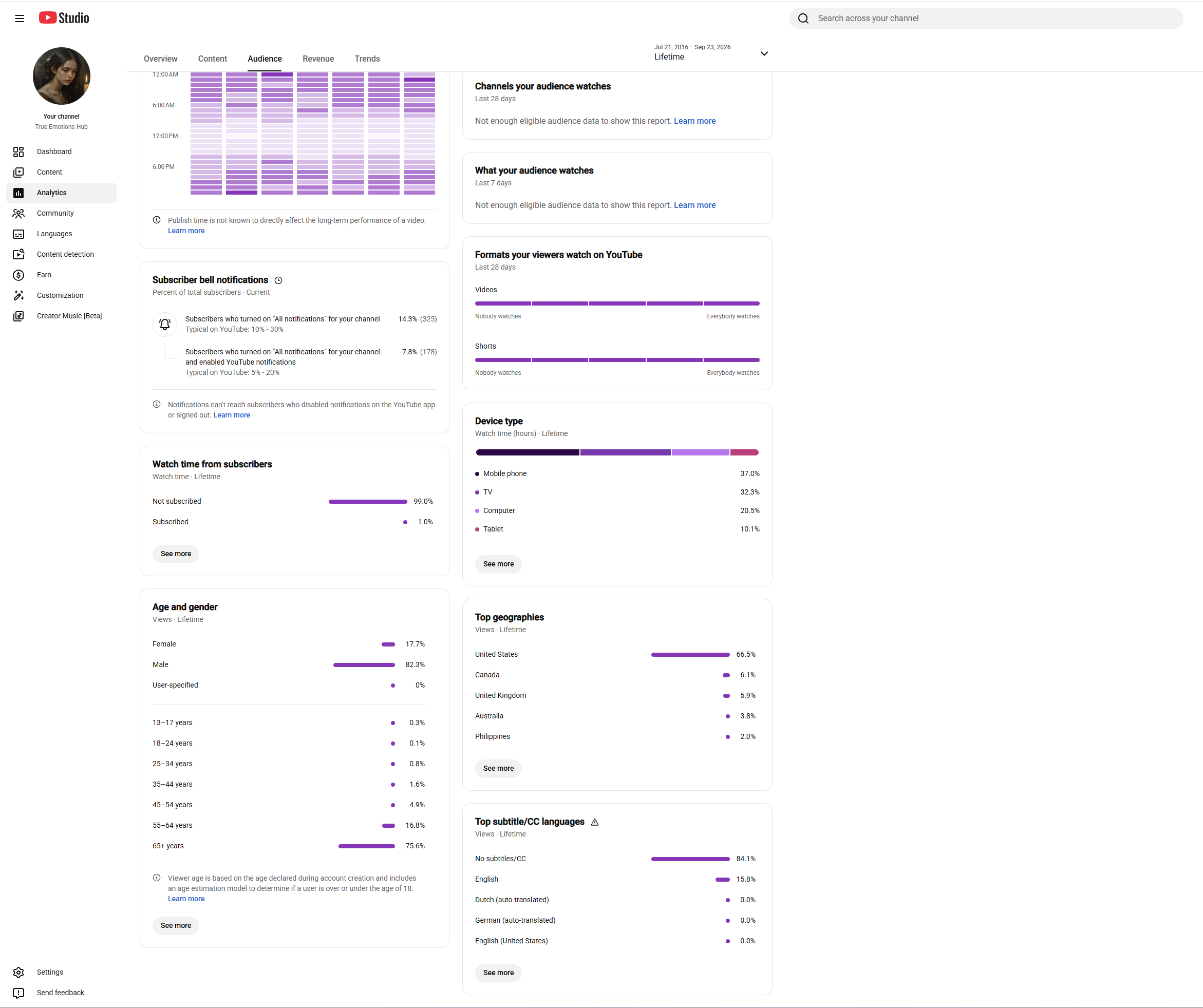Open Earn from the sidebar
Viewport: 1203px width, 1008px height.
point(61,275)
